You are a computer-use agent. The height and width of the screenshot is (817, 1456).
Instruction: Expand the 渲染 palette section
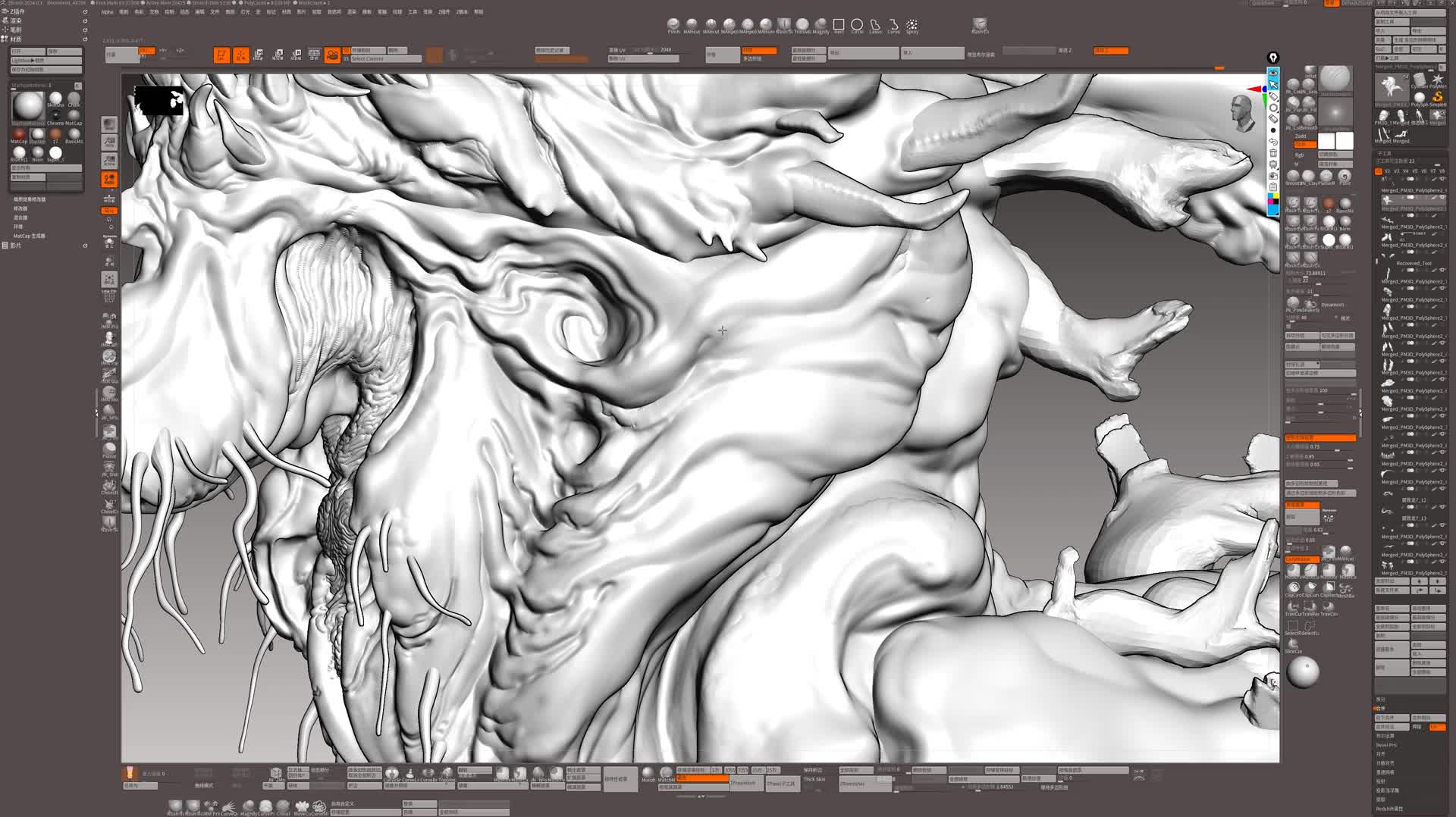[16, 20]
